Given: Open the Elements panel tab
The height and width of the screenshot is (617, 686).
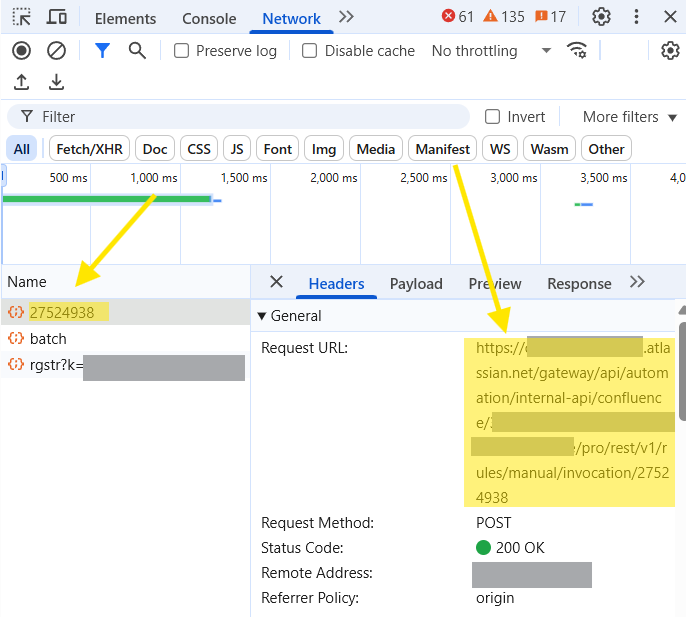Looking at the screenshot, I should pos(125,18).
